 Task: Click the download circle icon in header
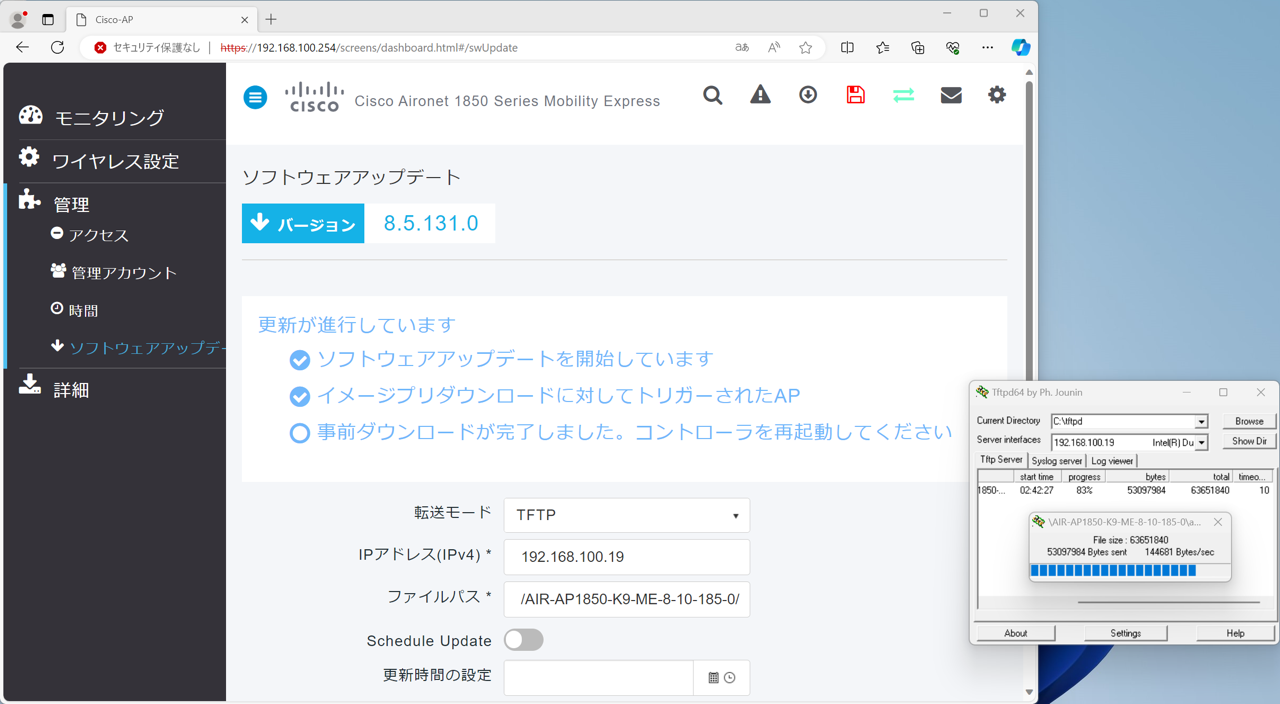coord(808,94)
